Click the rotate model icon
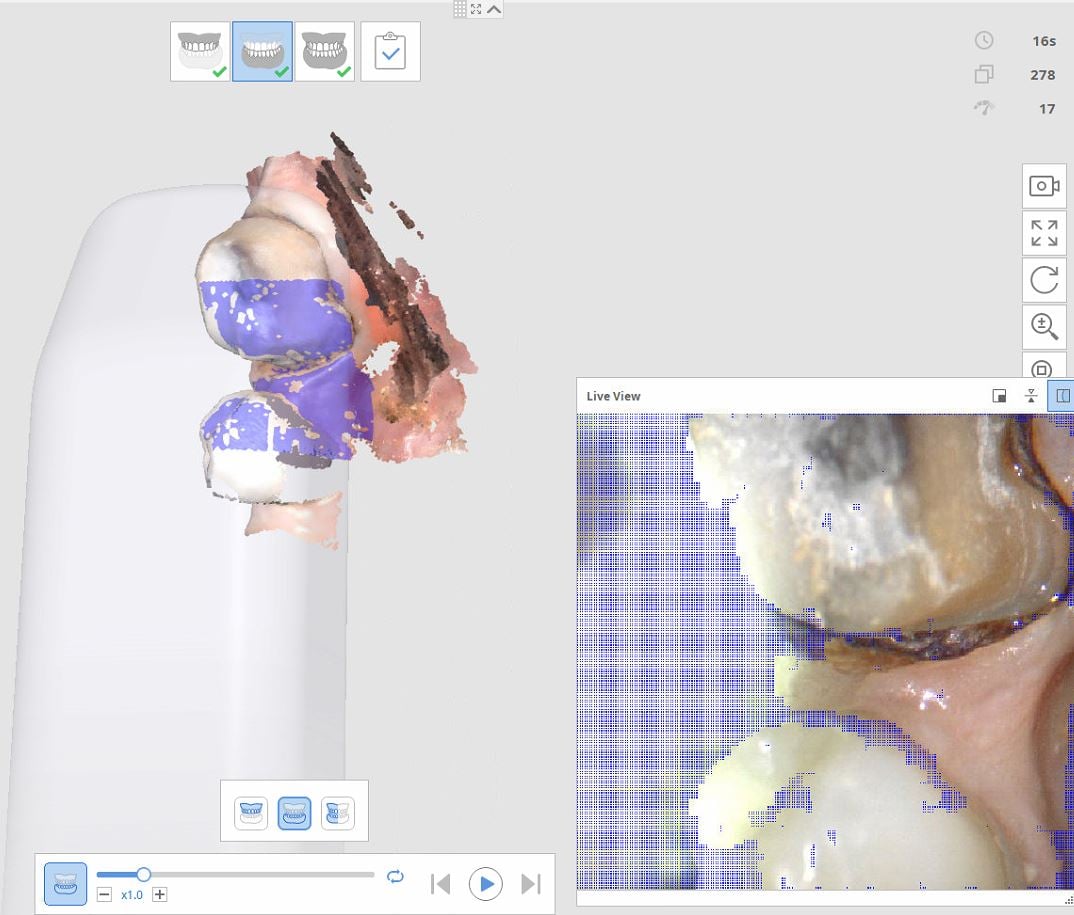Viewport: 1074px width, 915px height. [1044, 280]
